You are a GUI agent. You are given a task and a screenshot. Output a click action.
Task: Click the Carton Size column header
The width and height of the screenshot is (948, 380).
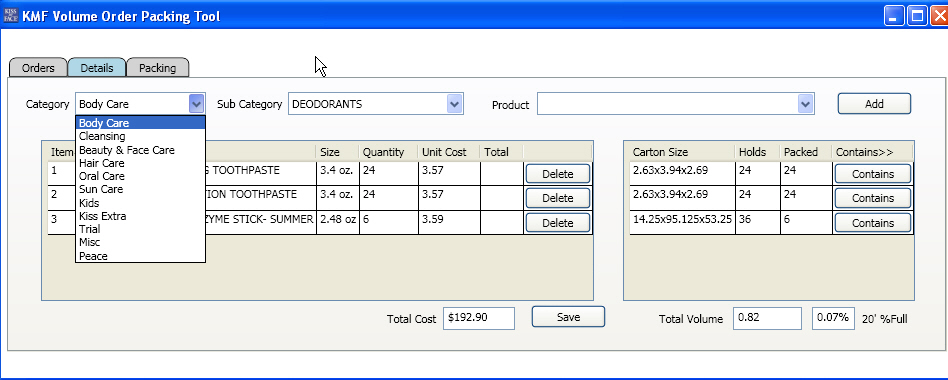682,152
